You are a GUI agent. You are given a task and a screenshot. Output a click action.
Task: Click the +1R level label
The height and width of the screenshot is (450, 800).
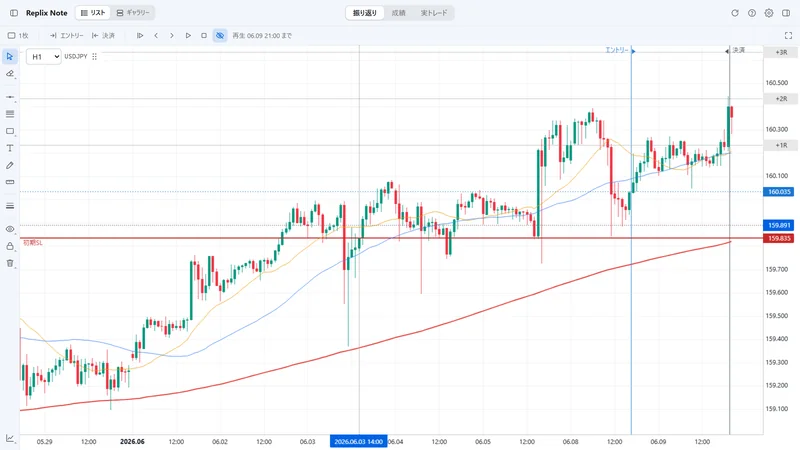coord(781,145)
